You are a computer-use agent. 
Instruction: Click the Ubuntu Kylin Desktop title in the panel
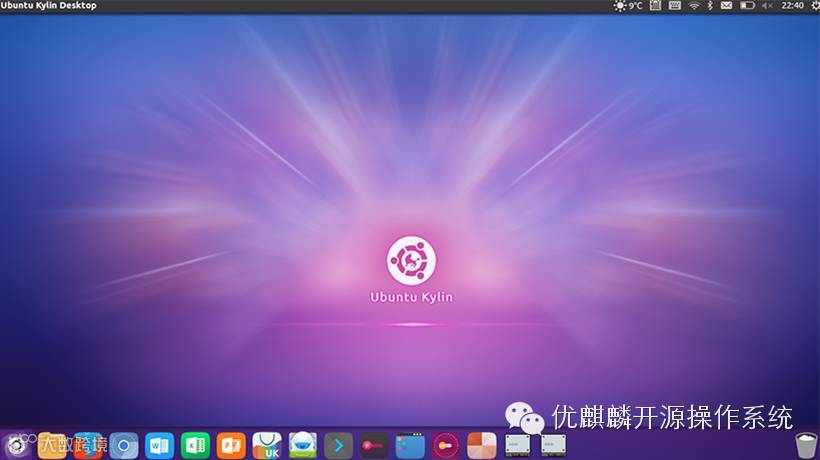pos(49,6)
